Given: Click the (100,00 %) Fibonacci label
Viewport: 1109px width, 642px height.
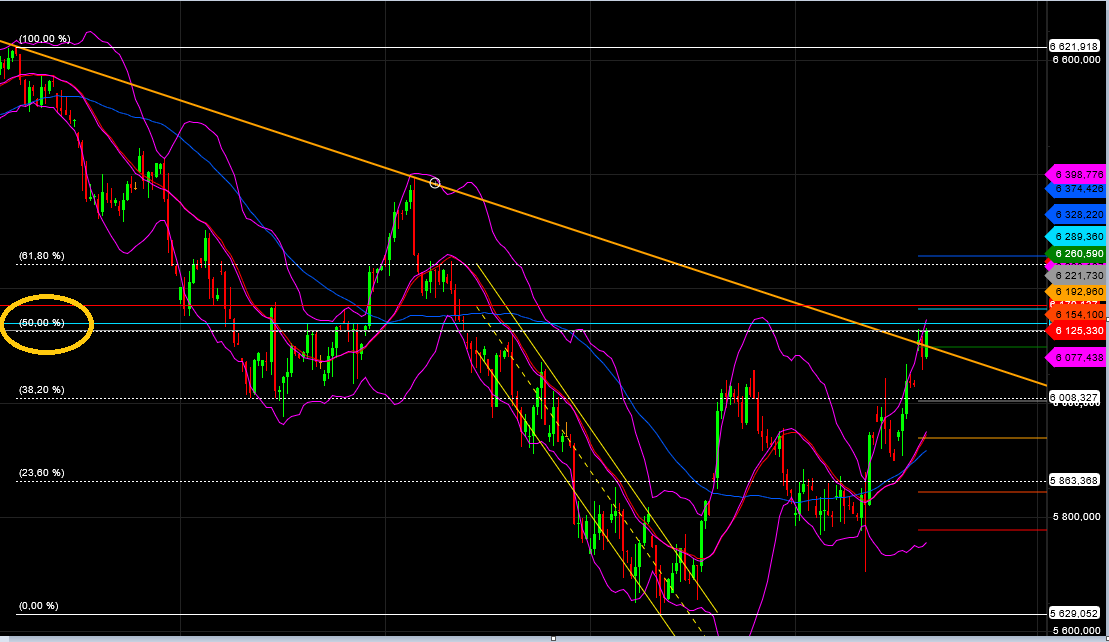Looking at the screenshot, I should 45,39.
